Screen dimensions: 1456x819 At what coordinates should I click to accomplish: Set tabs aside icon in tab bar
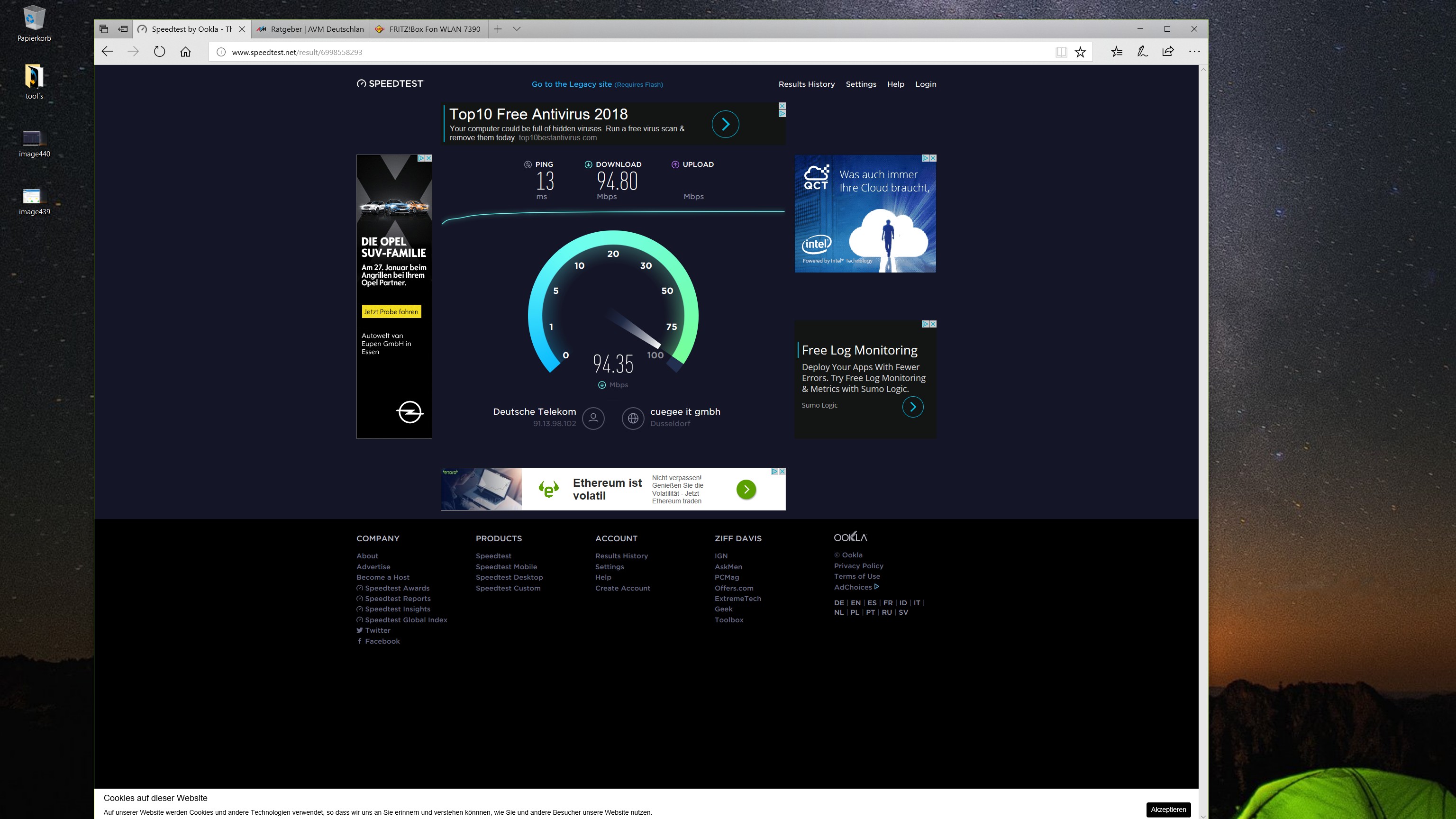123,29
